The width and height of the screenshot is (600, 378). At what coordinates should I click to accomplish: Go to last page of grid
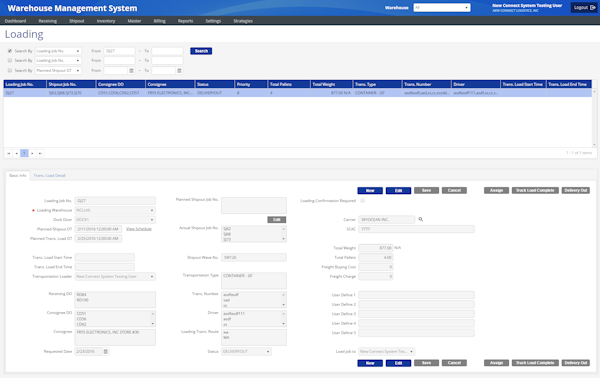coord(40,153)
